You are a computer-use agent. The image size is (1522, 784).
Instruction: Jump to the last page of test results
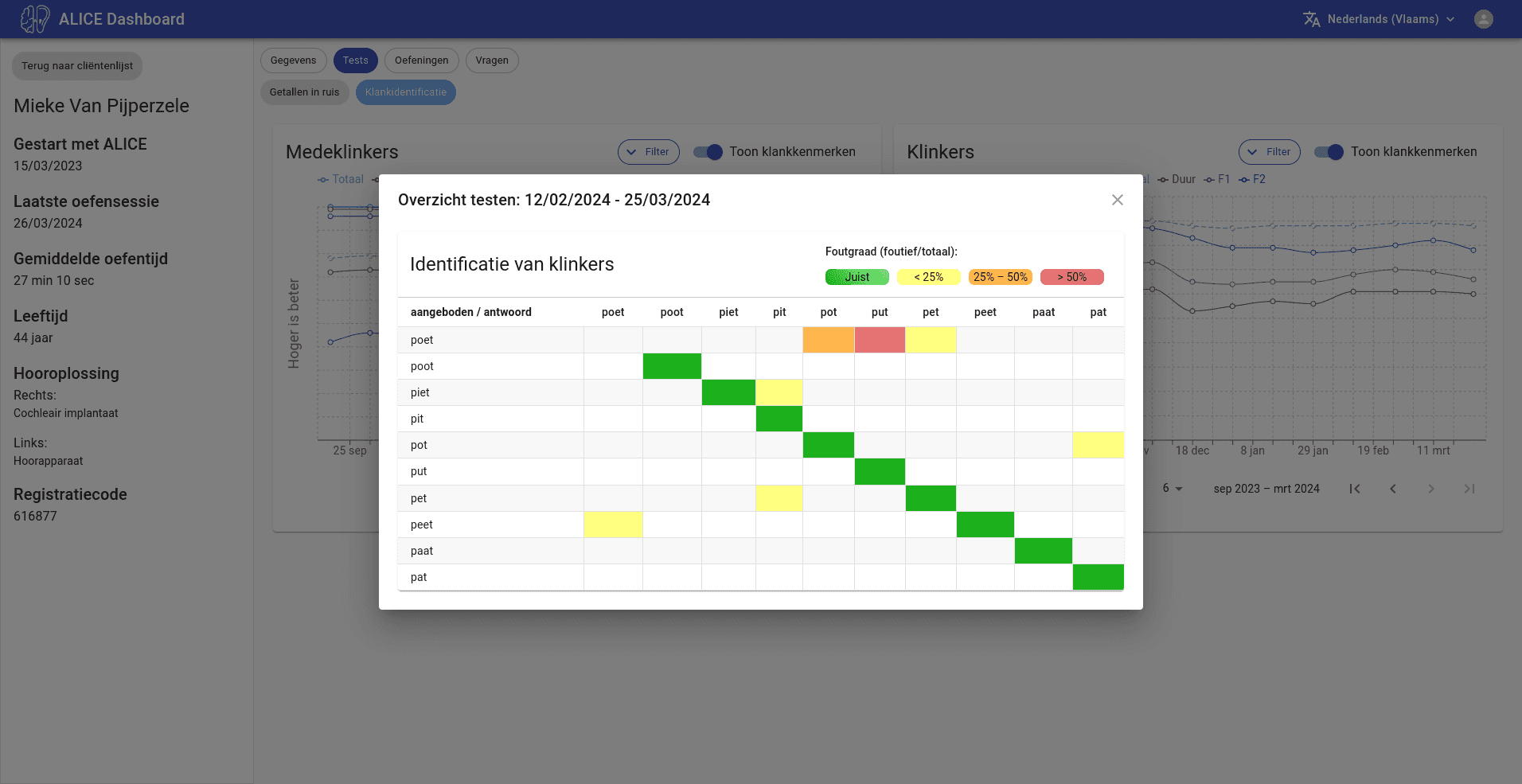[1469, 489]
